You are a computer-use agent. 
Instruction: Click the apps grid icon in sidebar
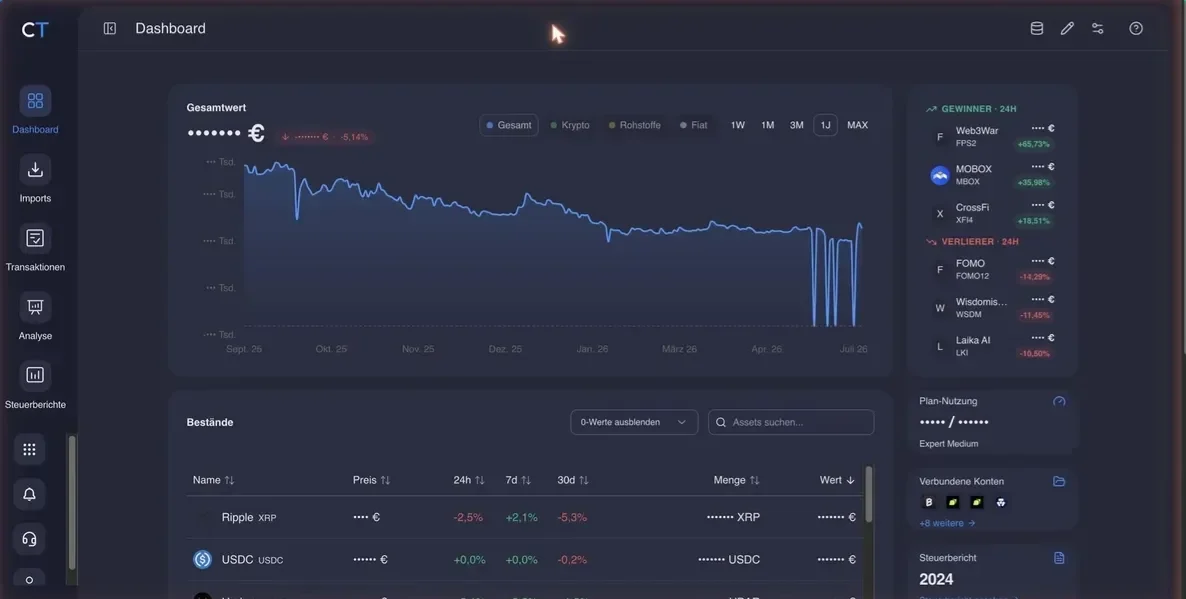[x=29, y=449]
